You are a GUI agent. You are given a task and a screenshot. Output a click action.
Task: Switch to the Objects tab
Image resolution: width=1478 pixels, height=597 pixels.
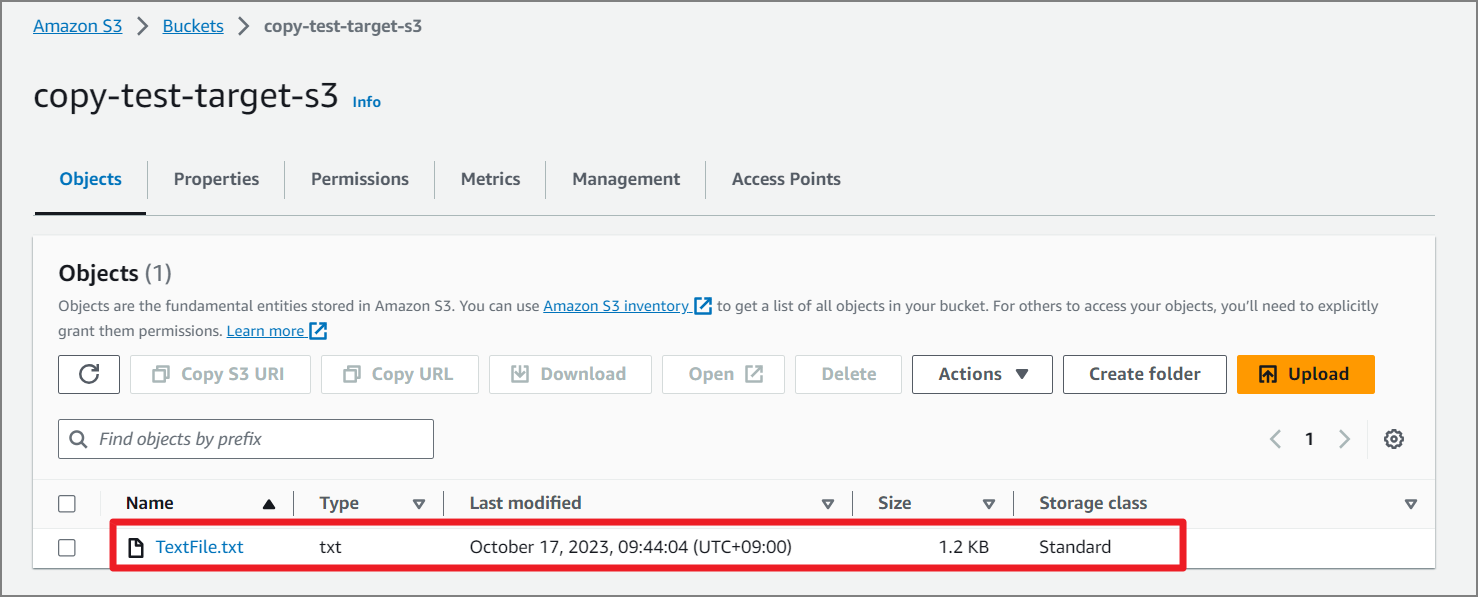[x=91, y=179]
